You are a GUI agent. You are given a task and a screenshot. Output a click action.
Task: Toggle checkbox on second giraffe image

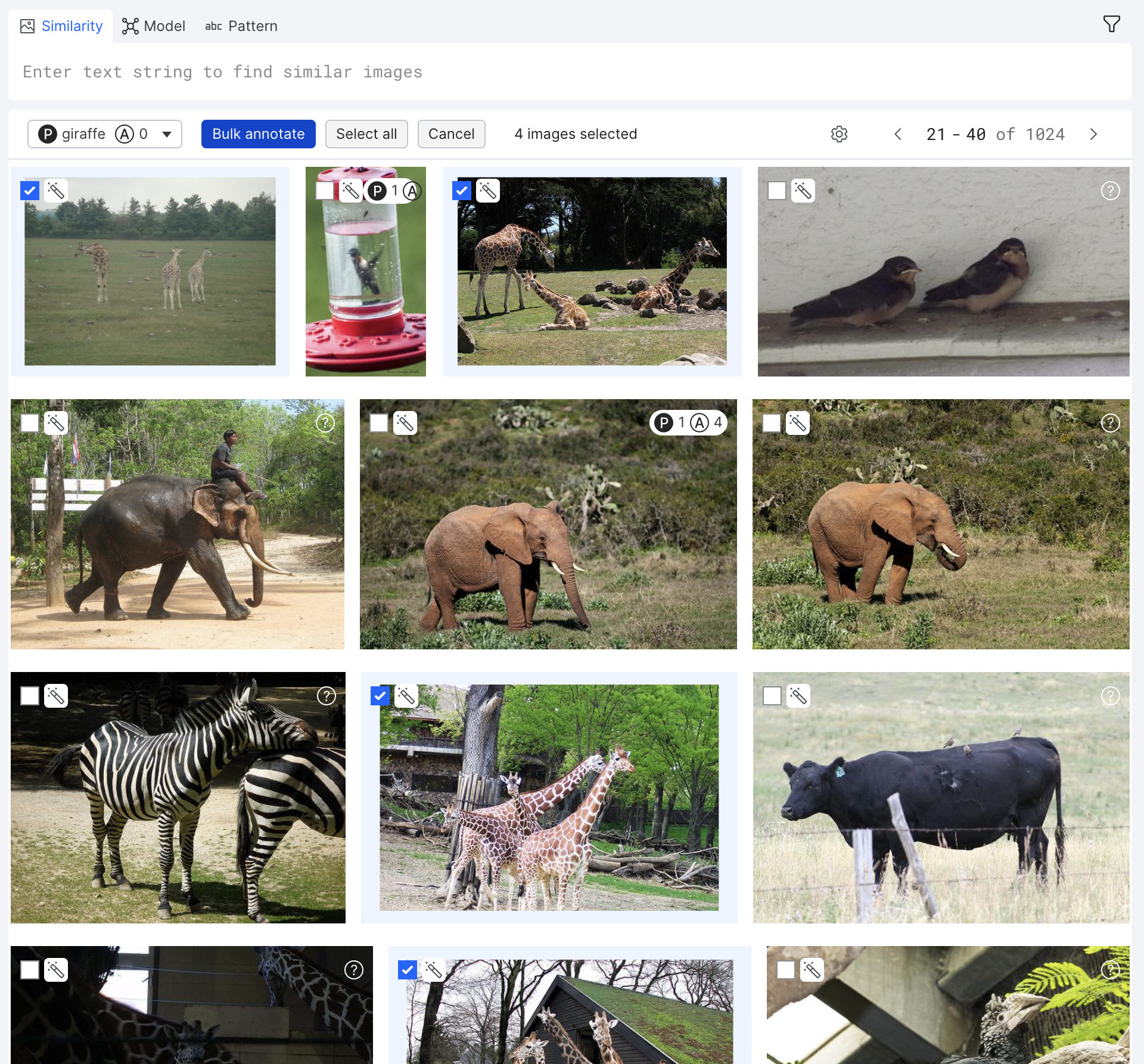tap(462, 191)
